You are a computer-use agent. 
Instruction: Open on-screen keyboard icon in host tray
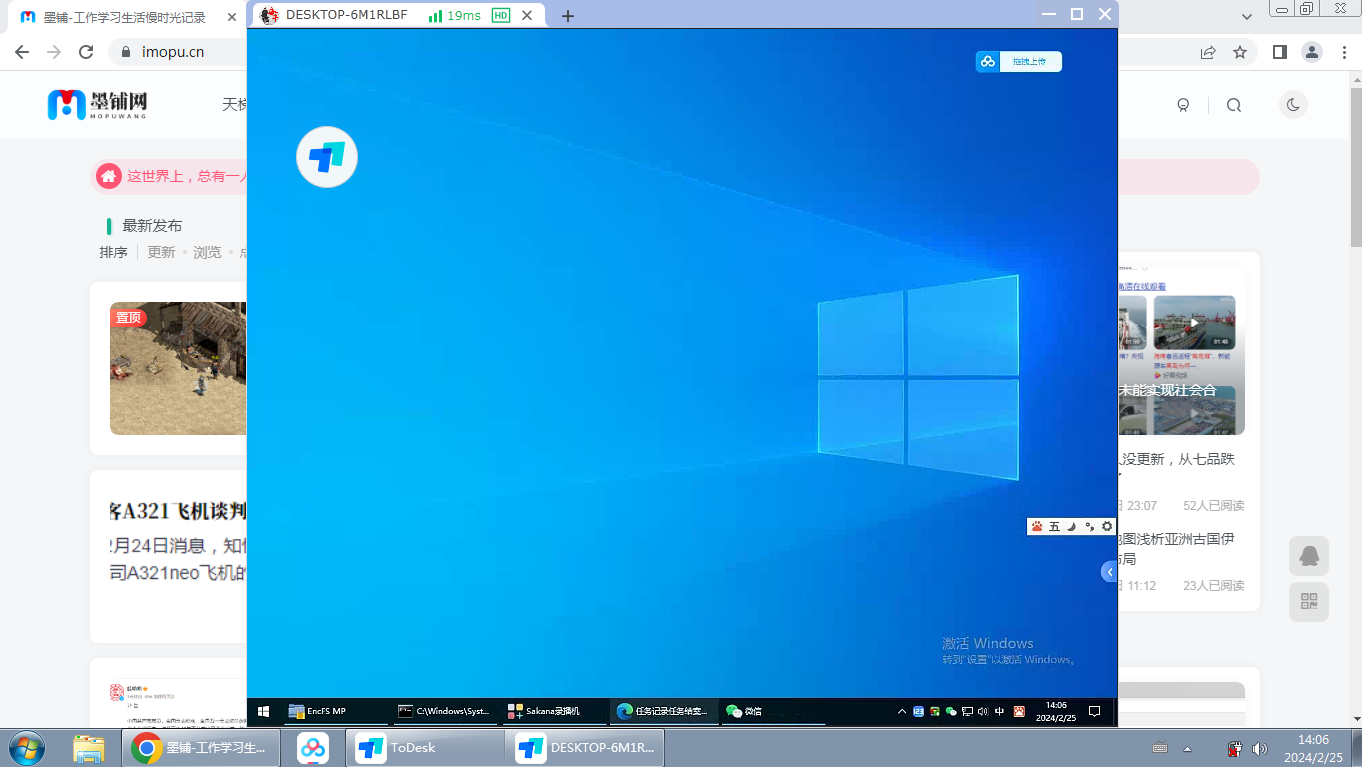1160,748
